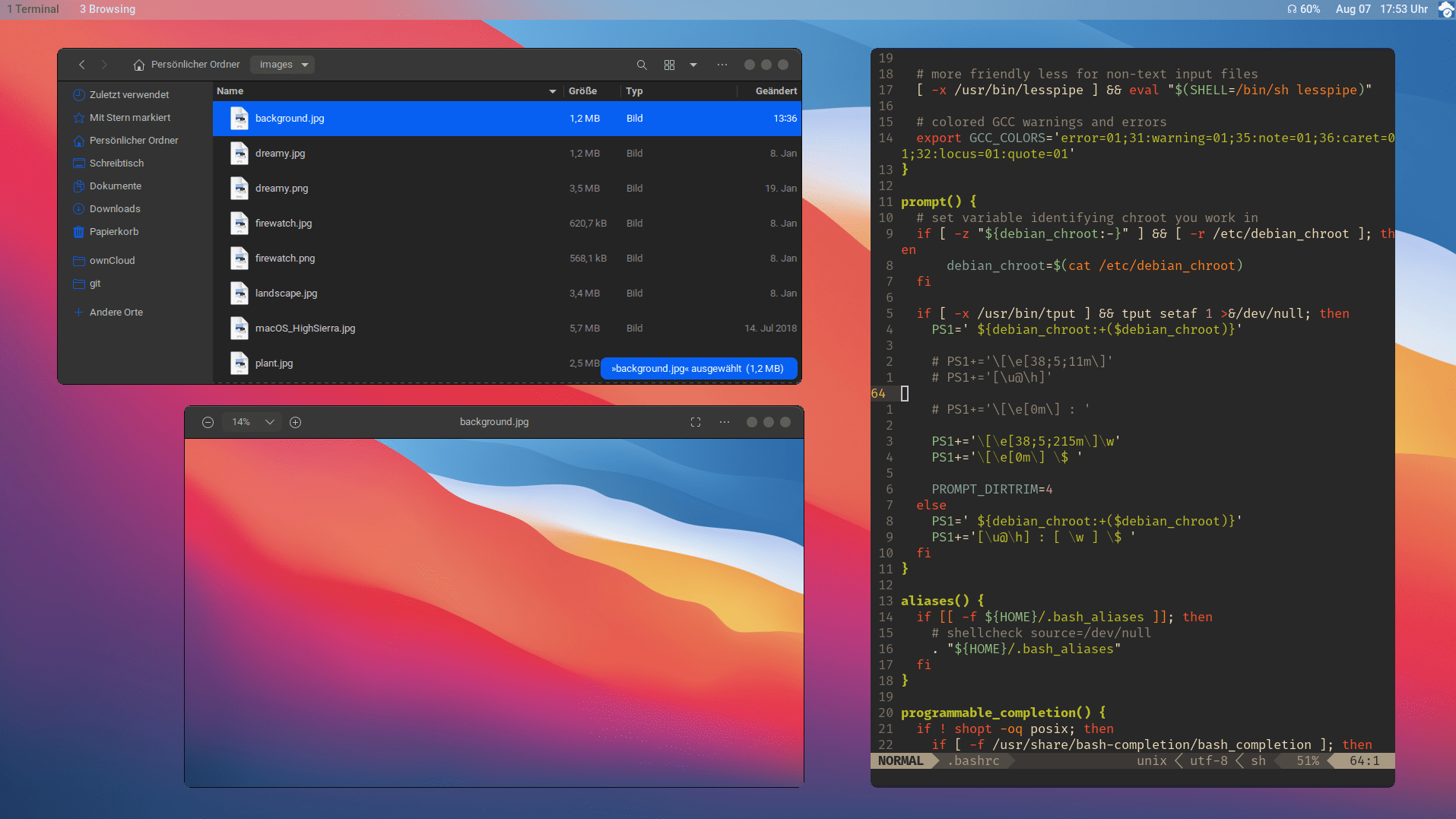
Task: Select firewatch.png file
Action: tap(506, 259)
